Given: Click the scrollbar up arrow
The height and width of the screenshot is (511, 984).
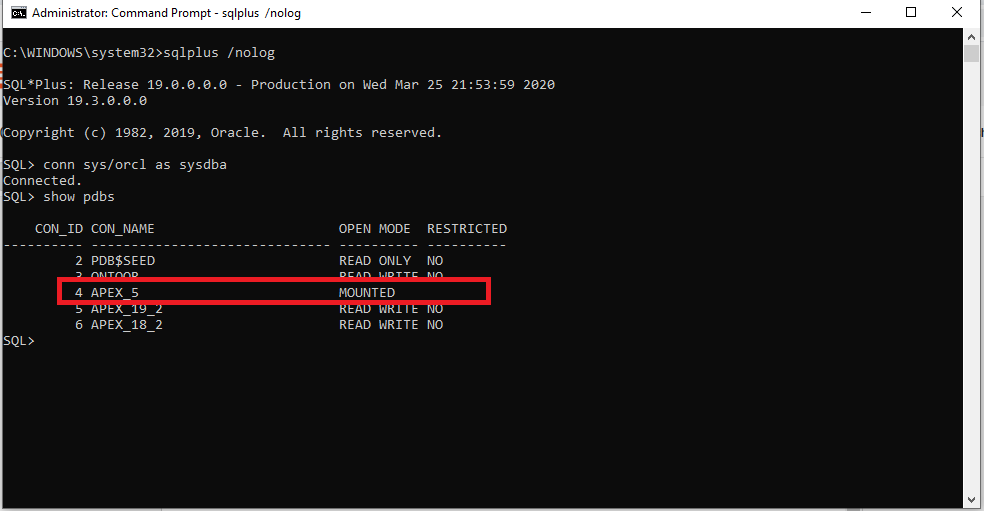Looking at the screenshot, I should (971, 36).
